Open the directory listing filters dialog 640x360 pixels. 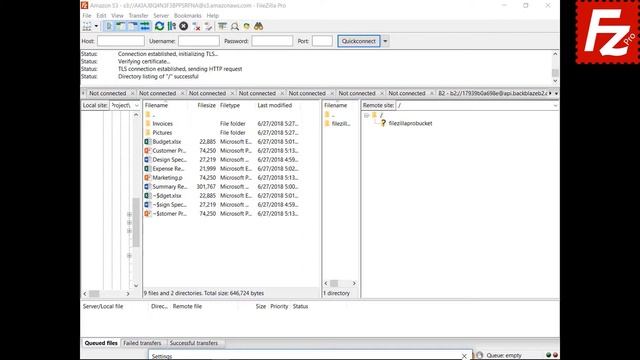[x=222, y=27]
